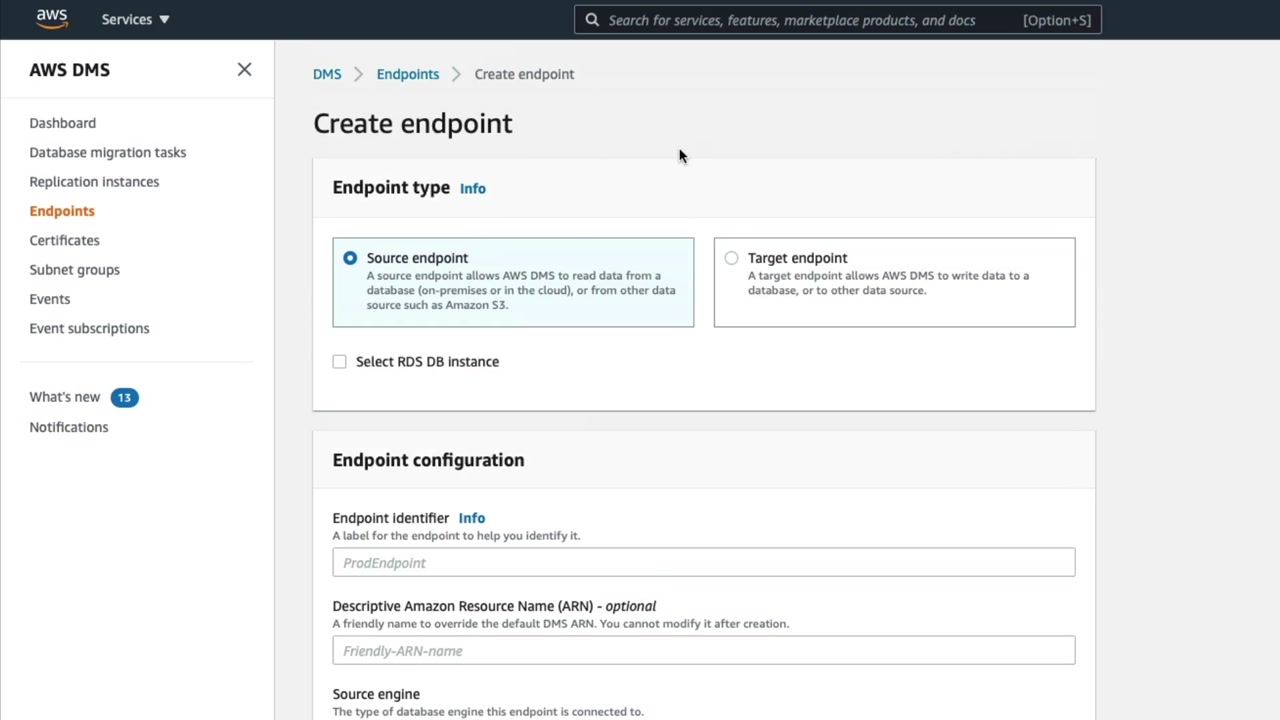
Task: Select the Source endpoint radio button
Action: click(350, 258)
